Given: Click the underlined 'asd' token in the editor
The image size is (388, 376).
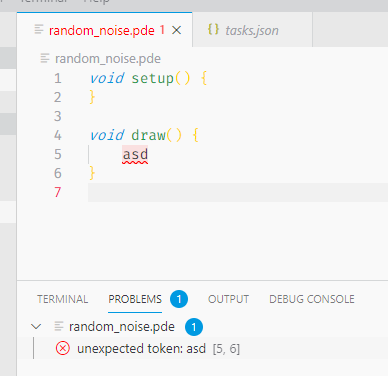Looking at the screenshot, I should click(x=135, y=155).
